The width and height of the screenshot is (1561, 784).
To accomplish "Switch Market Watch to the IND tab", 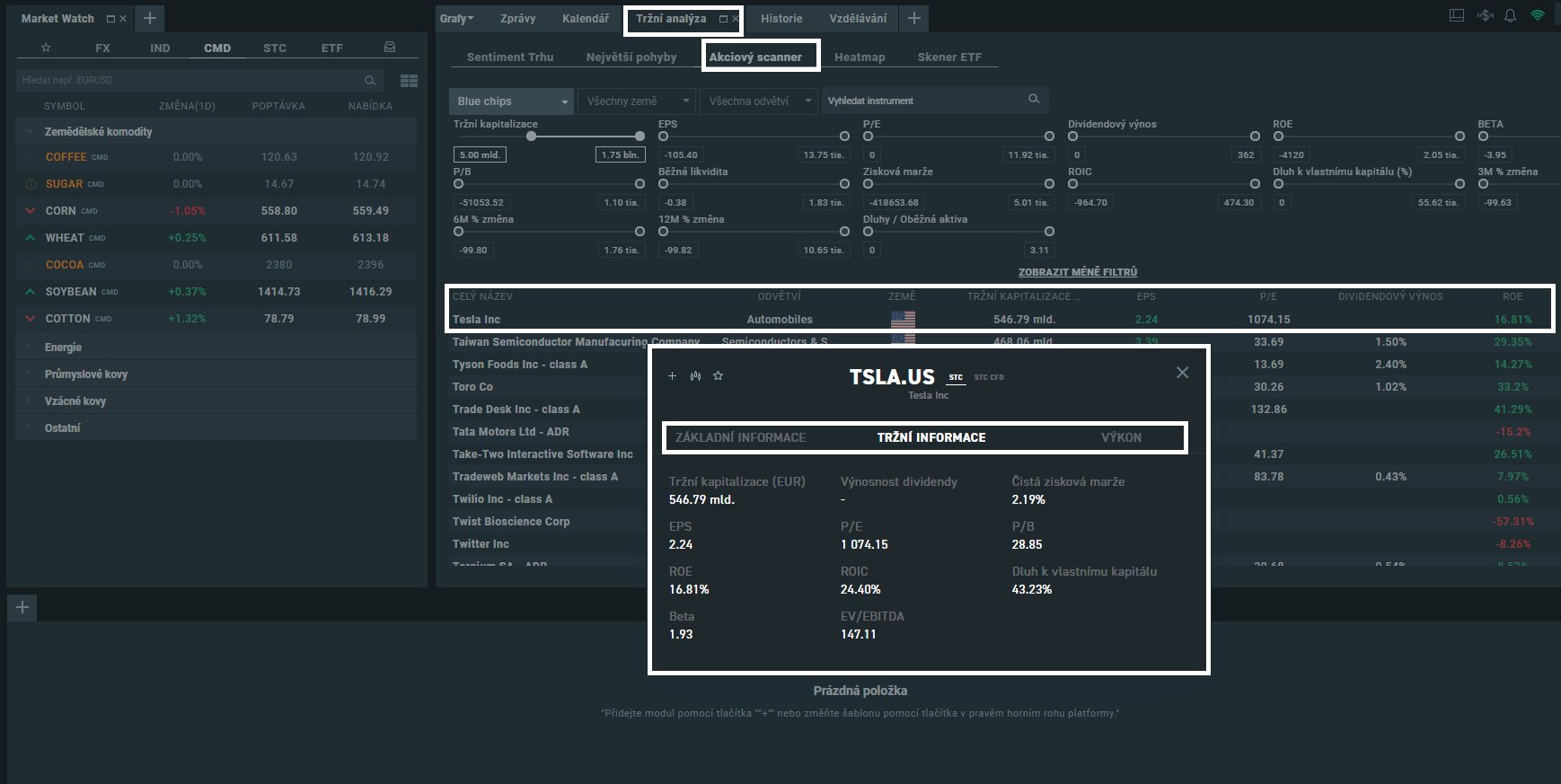I will pos(160,48).
